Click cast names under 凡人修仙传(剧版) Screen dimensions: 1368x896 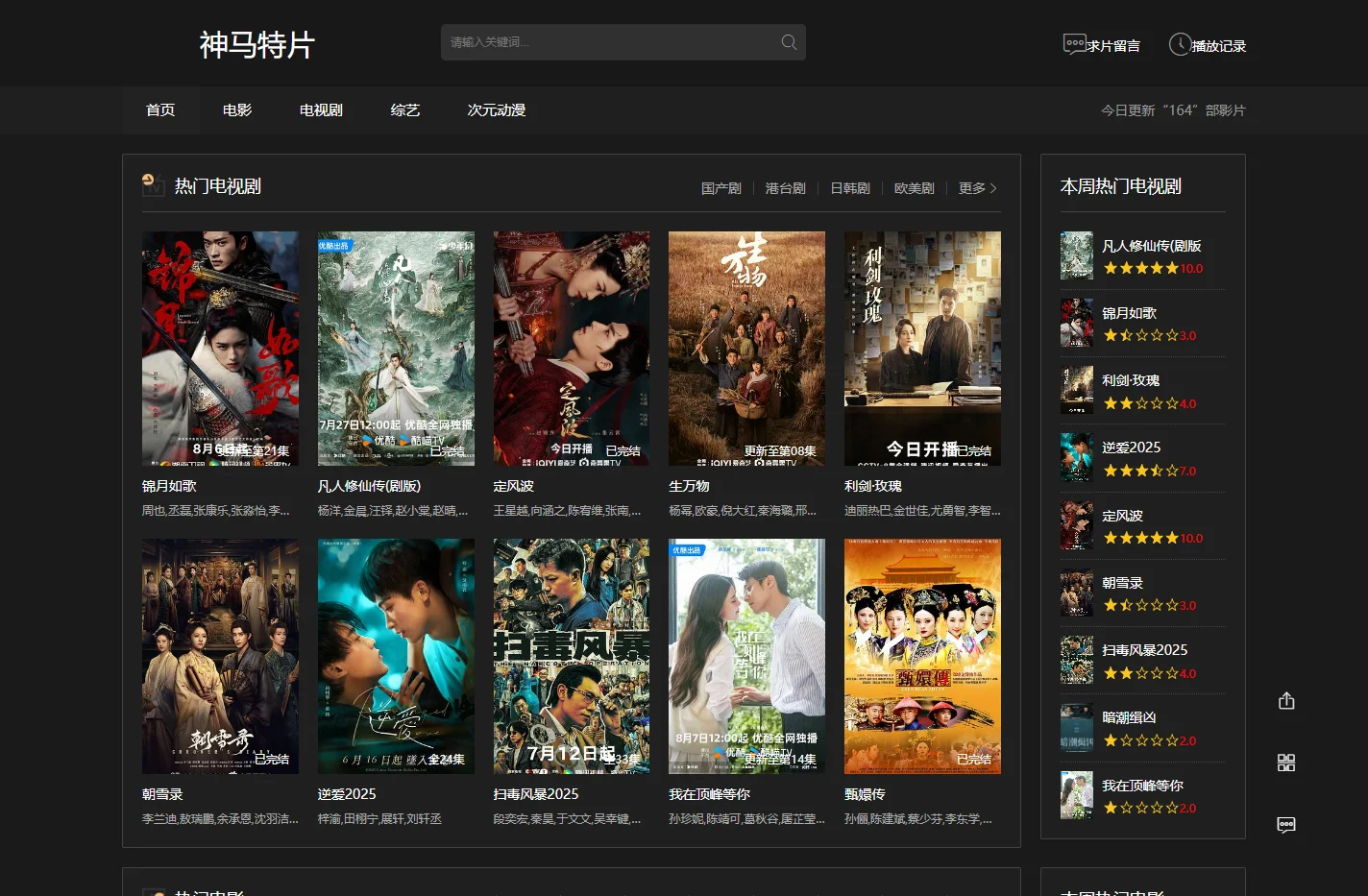pos(393,510)
